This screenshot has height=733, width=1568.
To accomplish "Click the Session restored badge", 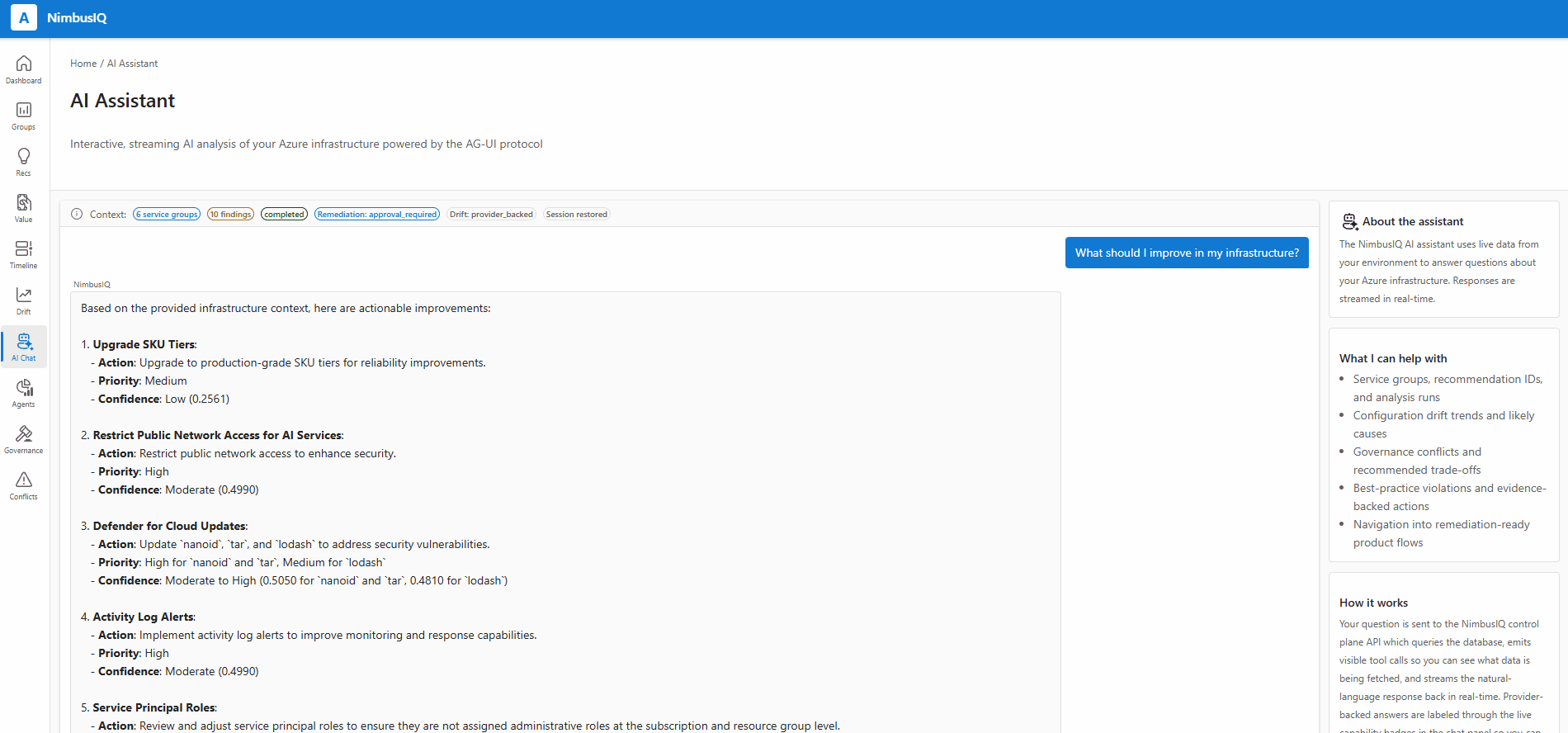I will [576, 214].
